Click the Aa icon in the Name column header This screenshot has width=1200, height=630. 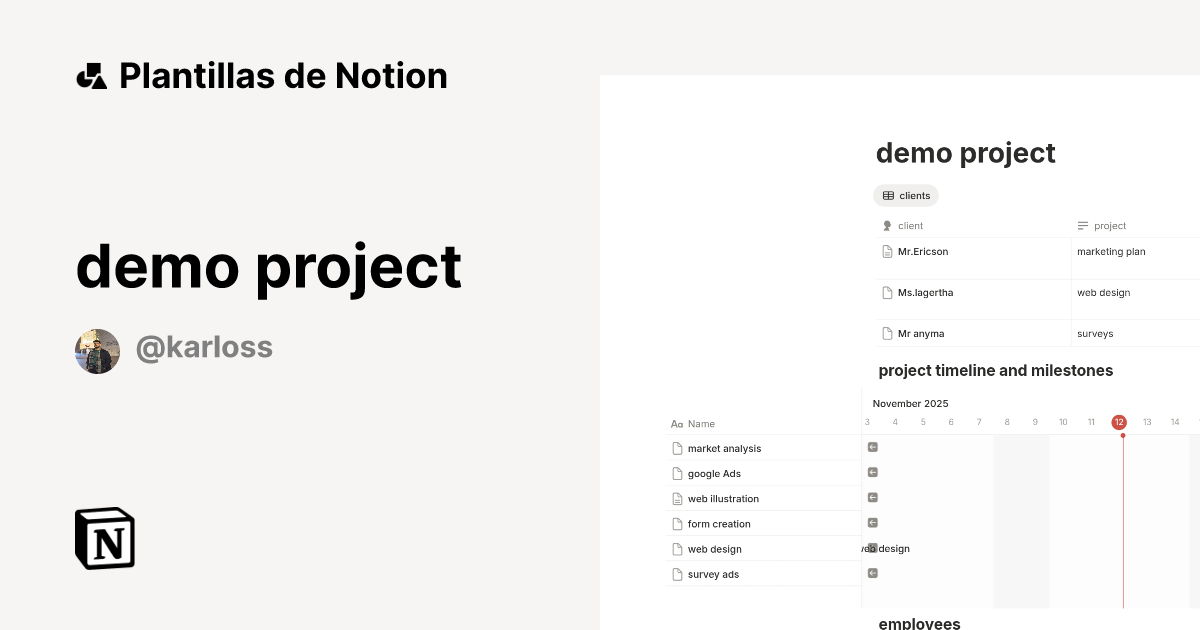[676, 423]
